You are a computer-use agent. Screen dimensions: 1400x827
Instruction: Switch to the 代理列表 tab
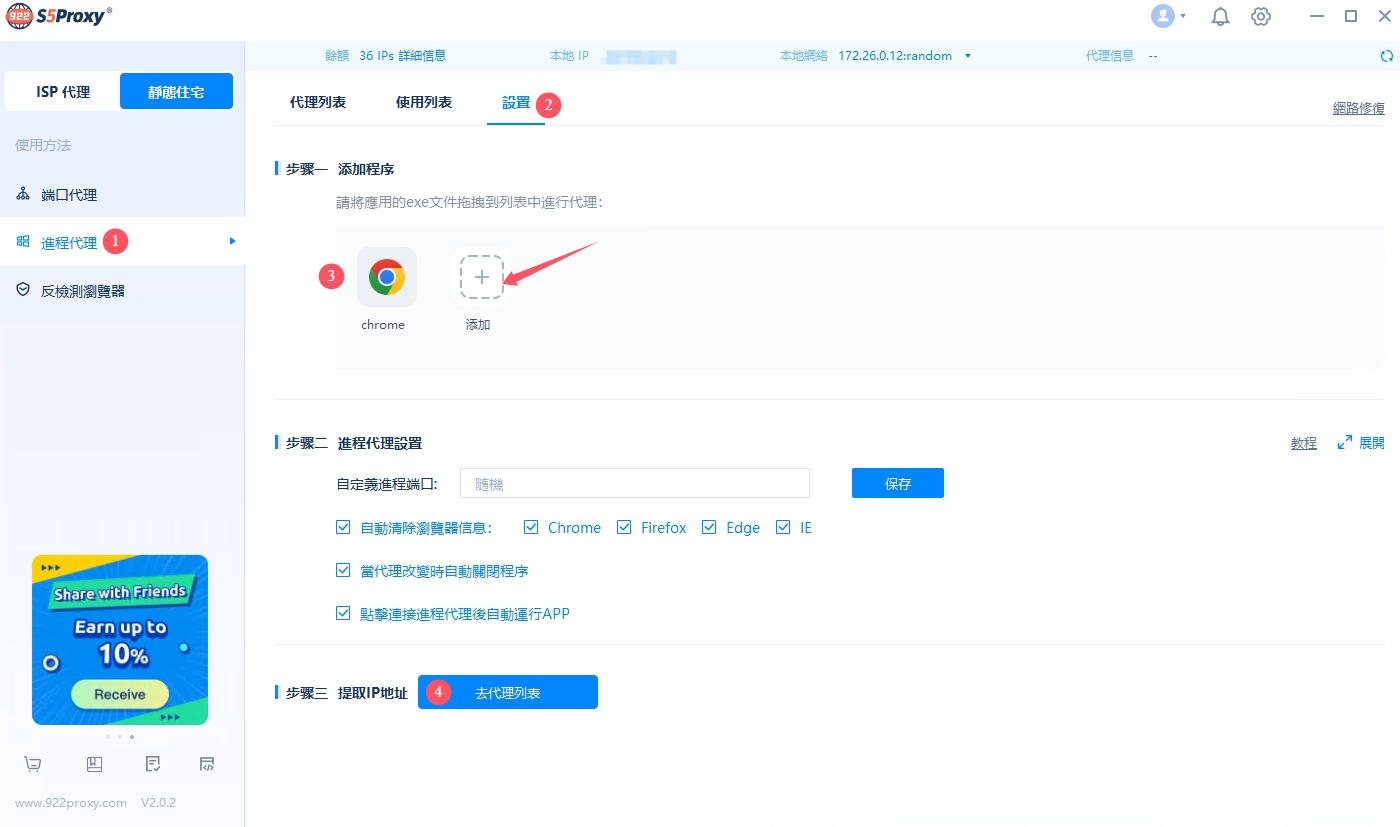318,103
